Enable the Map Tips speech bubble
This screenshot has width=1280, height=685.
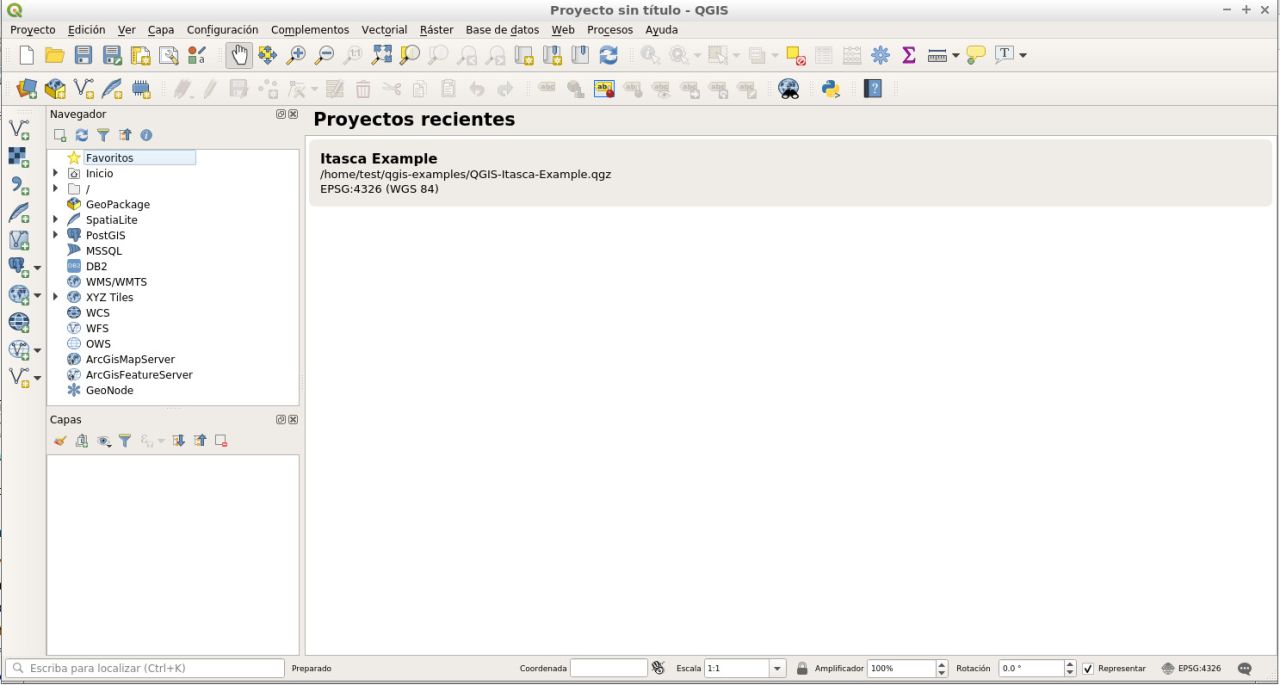pos(976,55)
